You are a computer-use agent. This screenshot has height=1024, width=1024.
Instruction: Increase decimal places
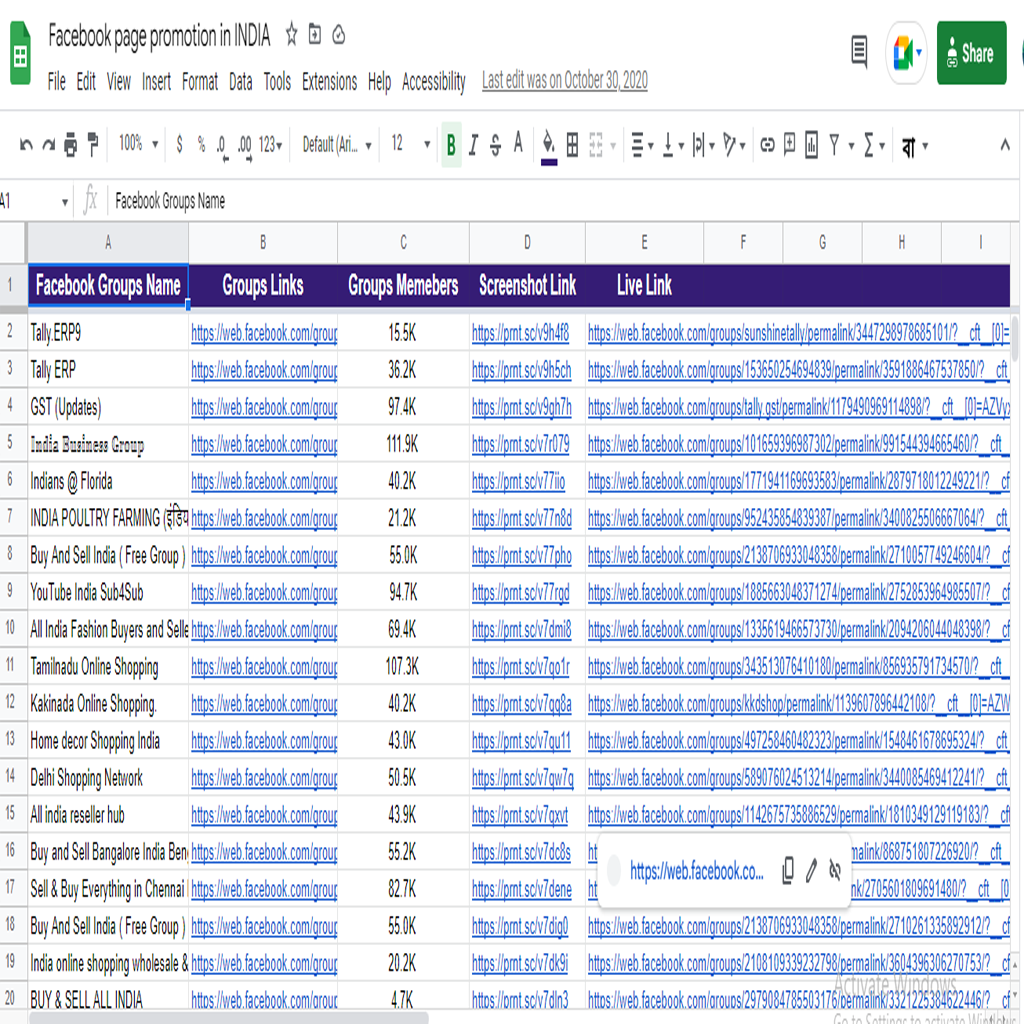coord(245,146)
